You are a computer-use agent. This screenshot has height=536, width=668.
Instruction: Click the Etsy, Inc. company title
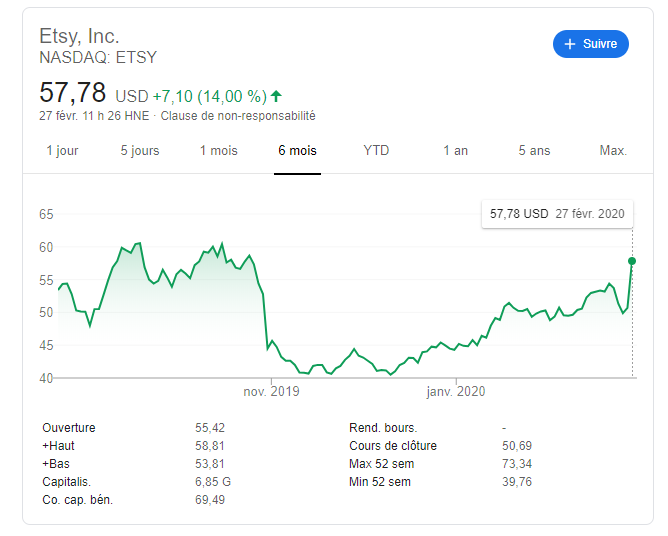(x=79, y=36)
